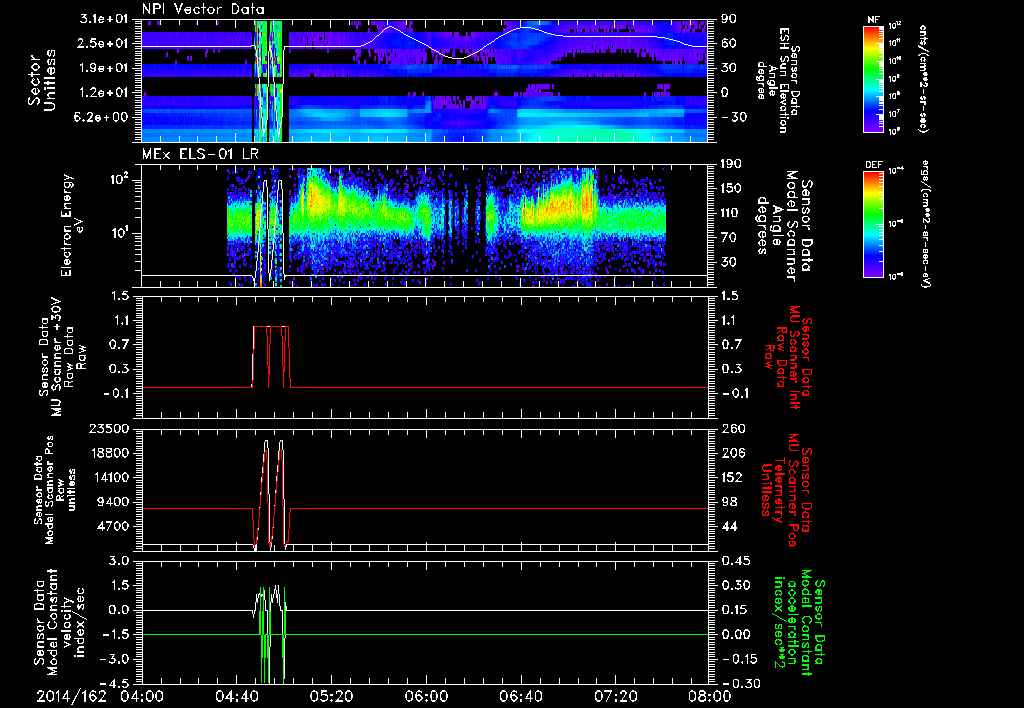
Task: Click the green acceleration spikes in bottom panel
Action: coord(272,634)
